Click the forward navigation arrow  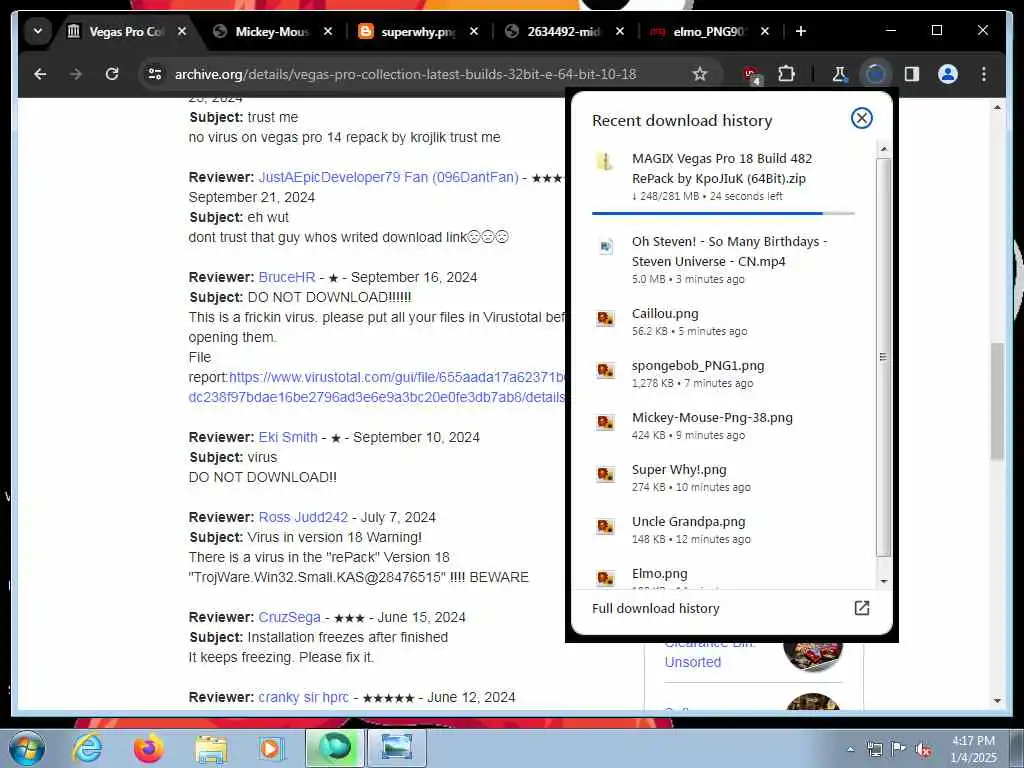(76, 74)
